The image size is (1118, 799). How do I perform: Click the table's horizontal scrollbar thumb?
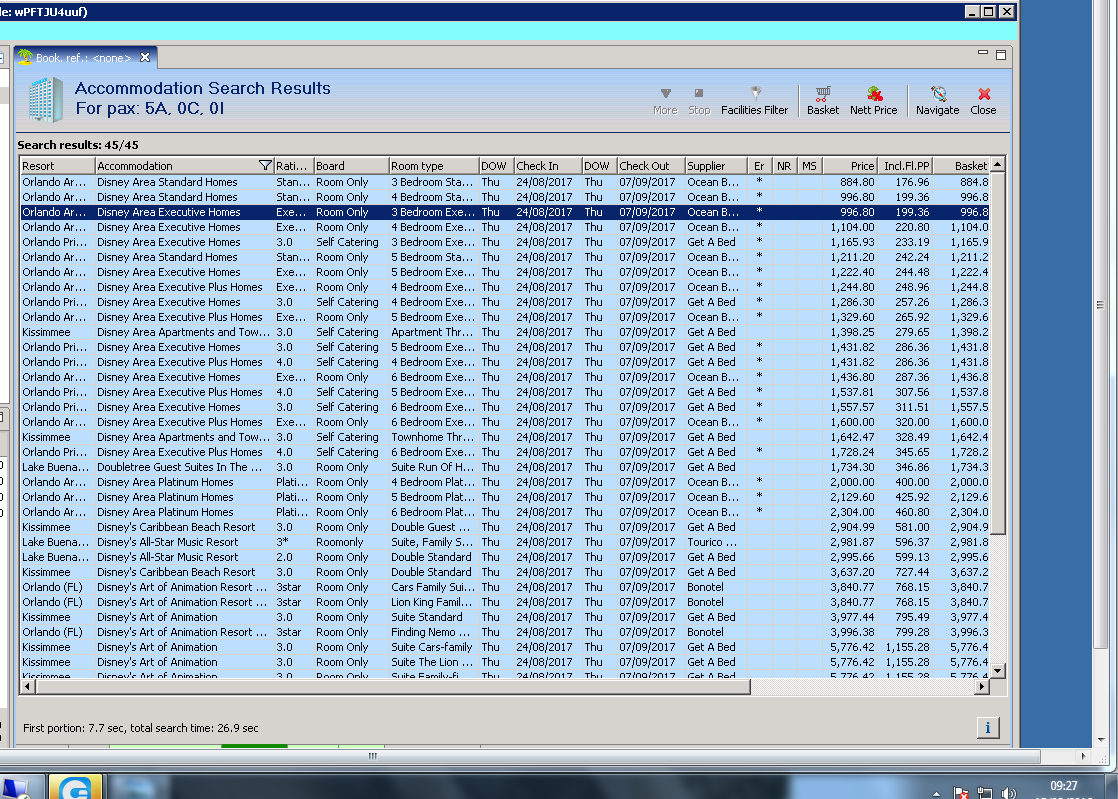392,686
